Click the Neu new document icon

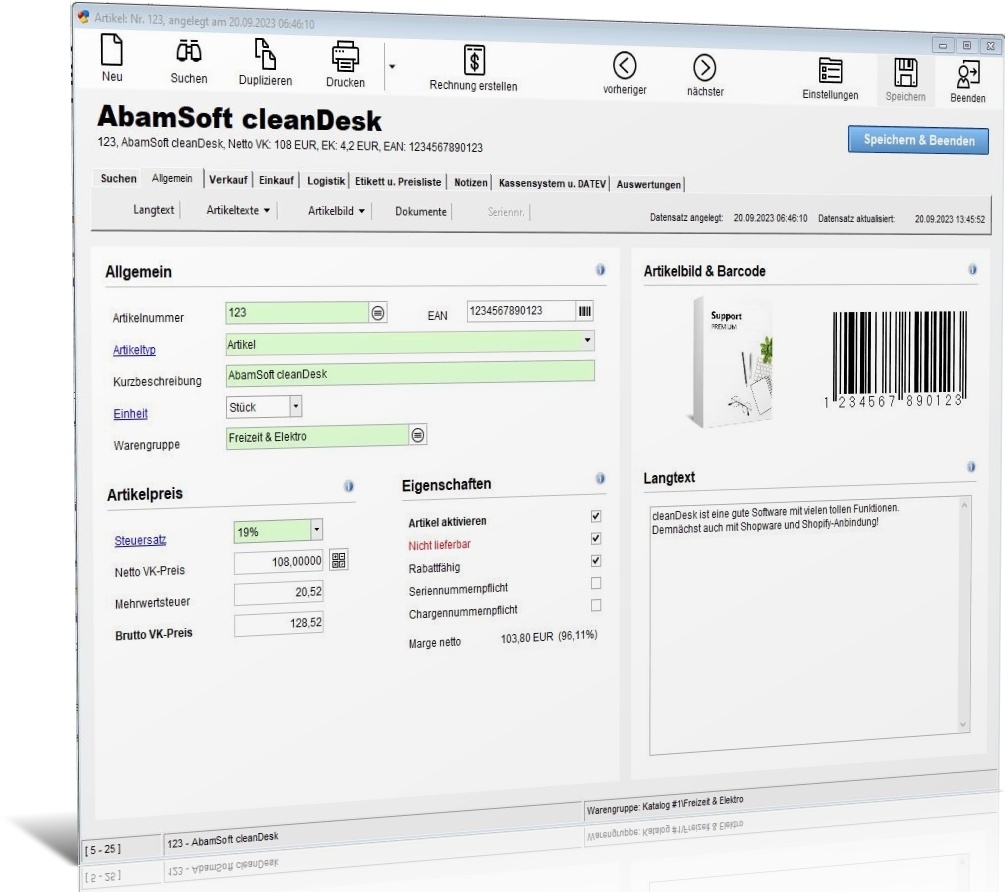112,49
